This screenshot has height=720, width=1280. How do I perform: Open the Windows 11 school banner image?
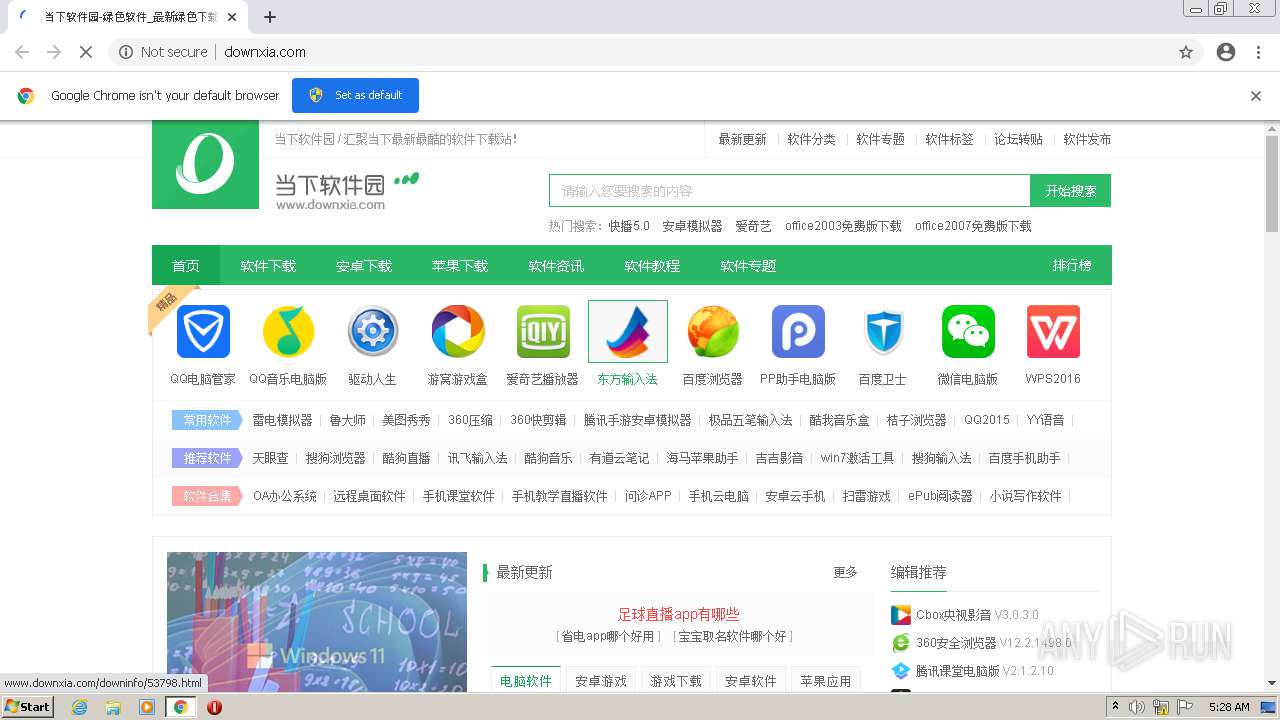click(x=317, y=622)
